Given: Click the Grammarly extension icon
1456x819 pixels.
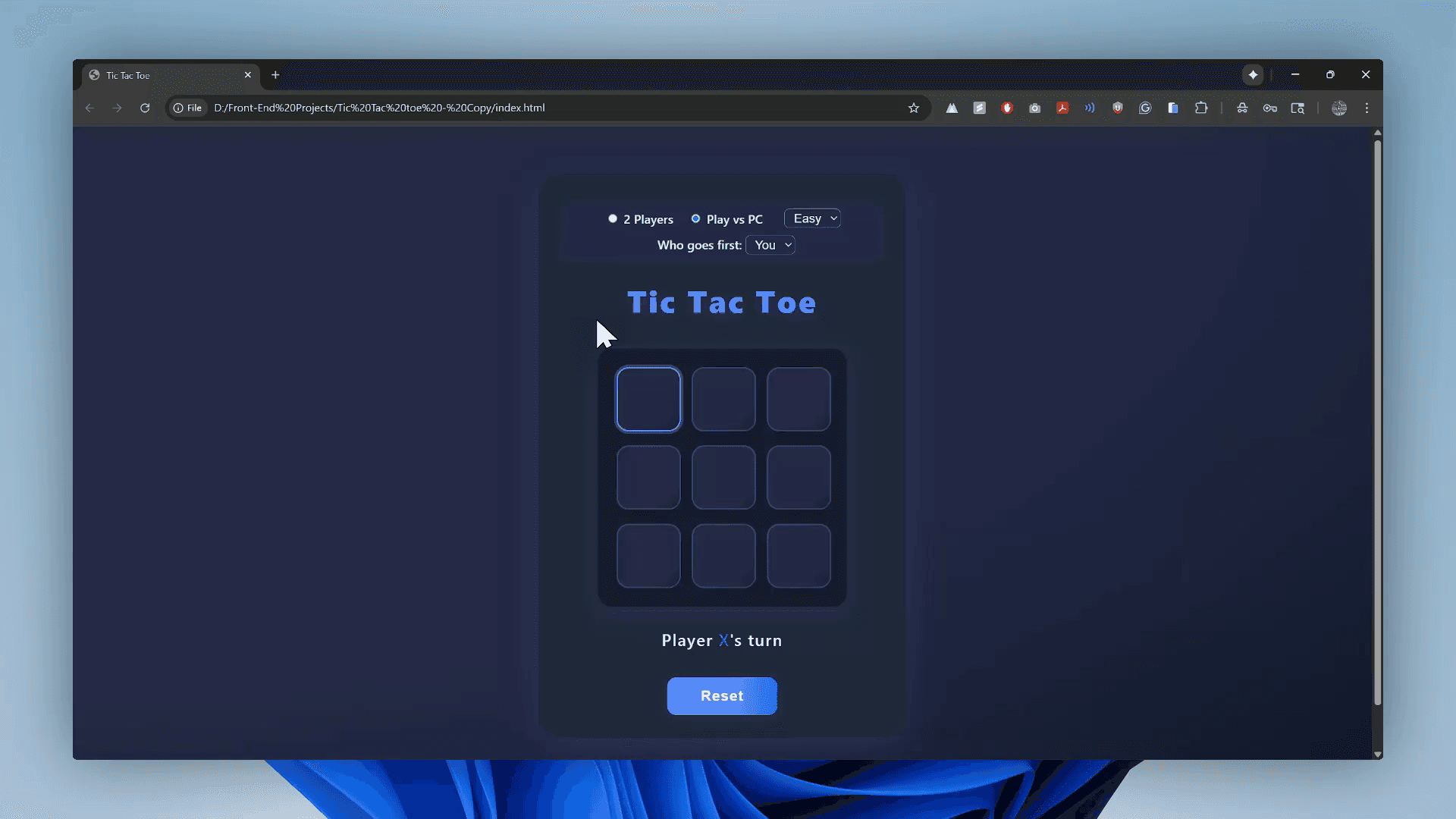Looking at the screenshot, I should click(x=1145, y=108).
